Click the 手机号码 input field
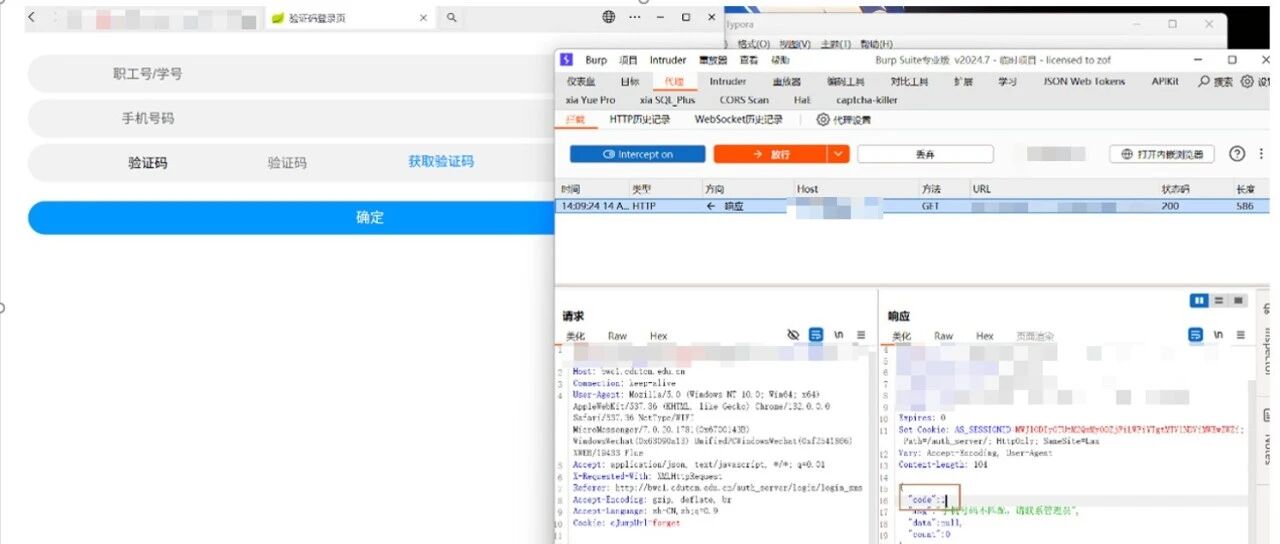1280x544 pixels. coord(290,118)
